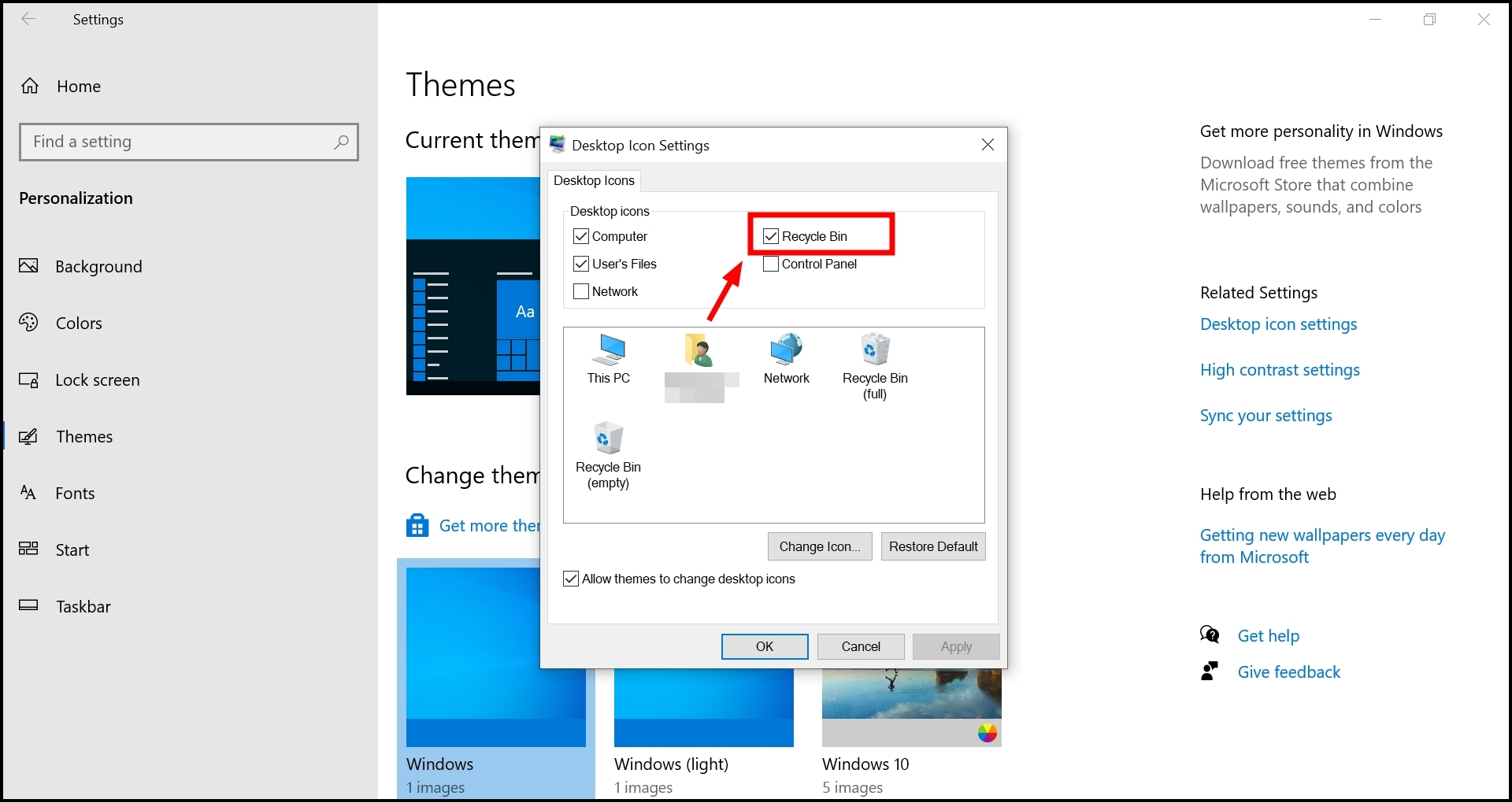This screenshot has height=803, width=1512.
Task: Click the Give feedback person icon
Action: tap(1210, 671)
